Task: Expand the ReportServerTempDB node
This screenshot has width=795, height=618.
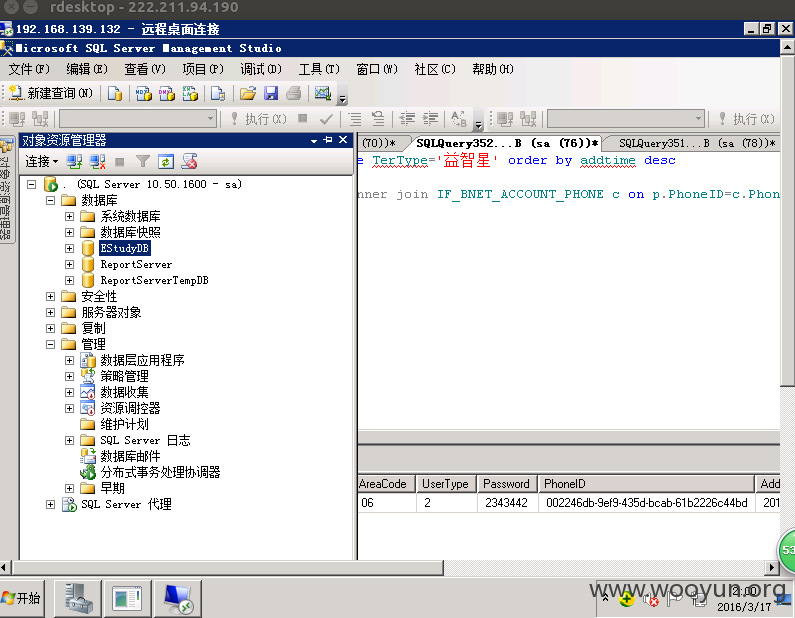Action: point(69,280)
